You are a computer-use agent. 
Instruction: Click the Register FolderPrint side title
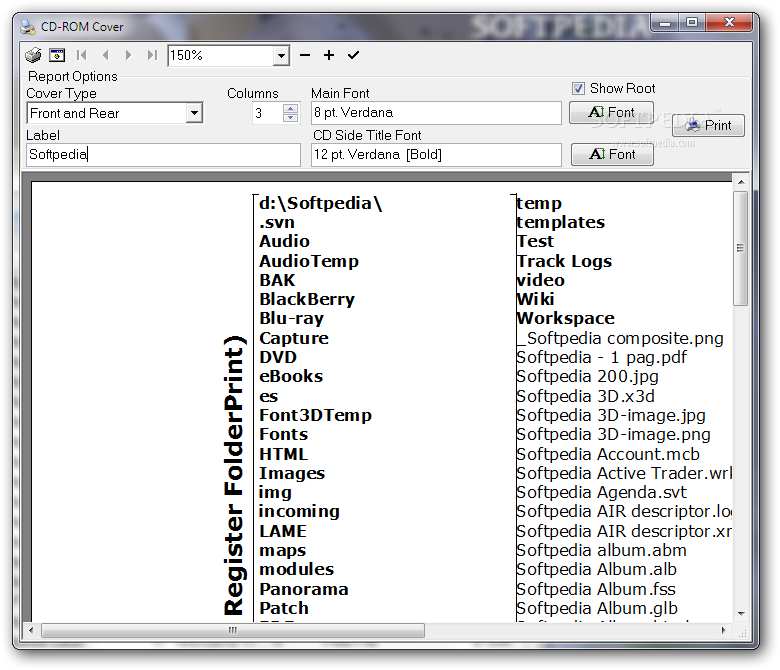coord(234,476)
